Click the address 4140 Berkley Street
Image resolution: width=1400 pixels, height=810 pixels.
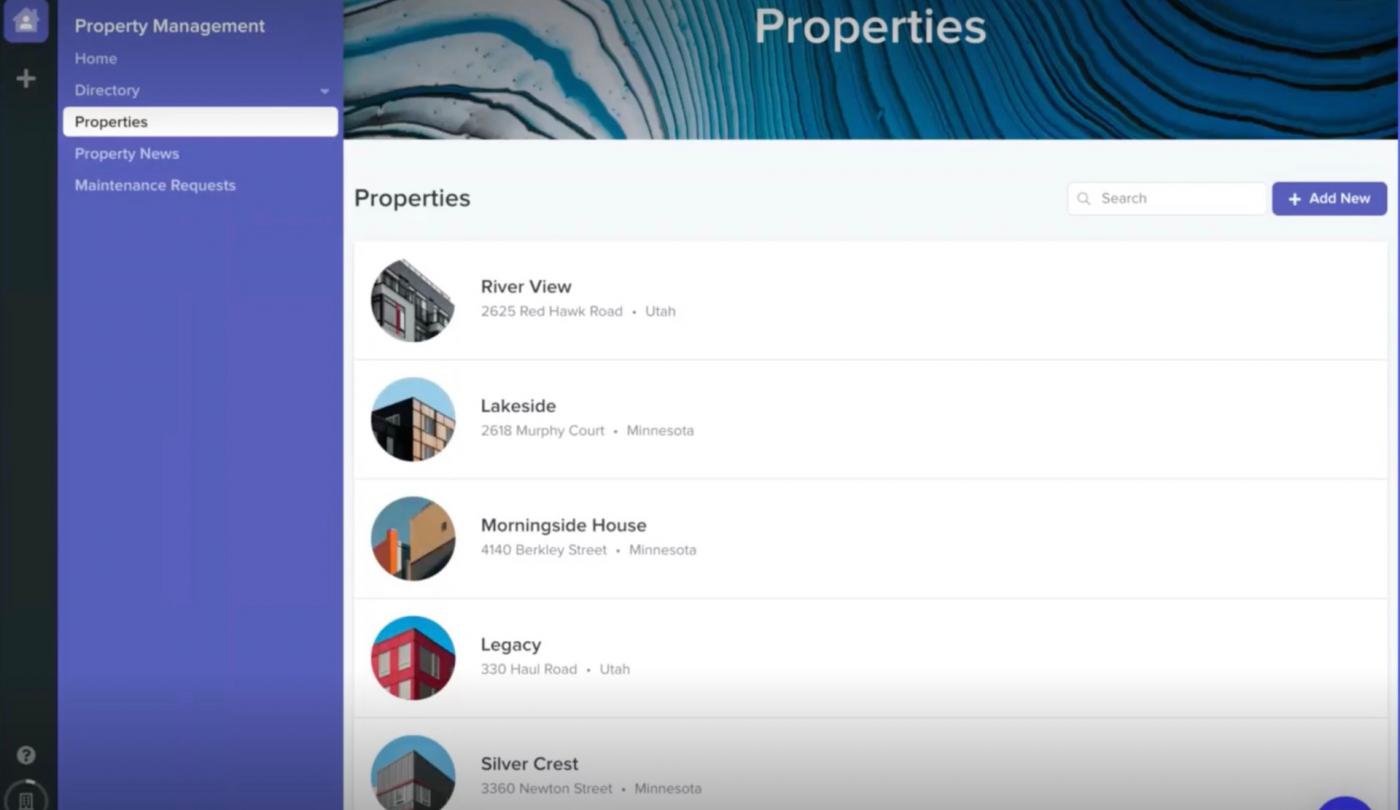click(x=544, y=550)
